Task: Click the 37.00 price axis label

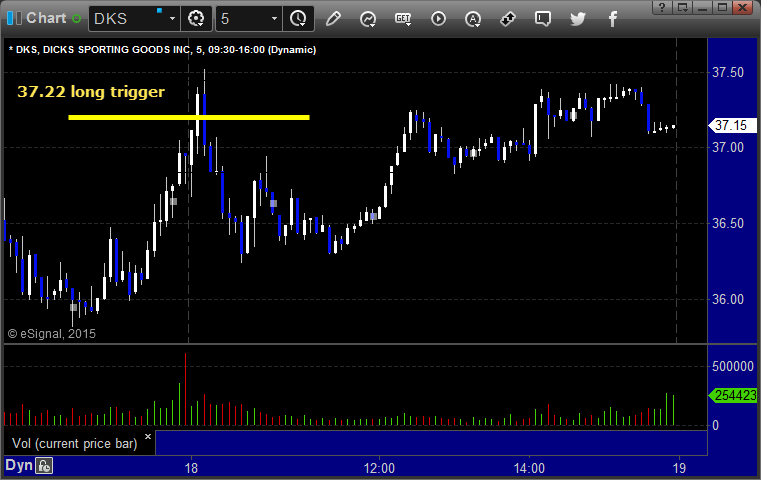Action: coord(728,148)
